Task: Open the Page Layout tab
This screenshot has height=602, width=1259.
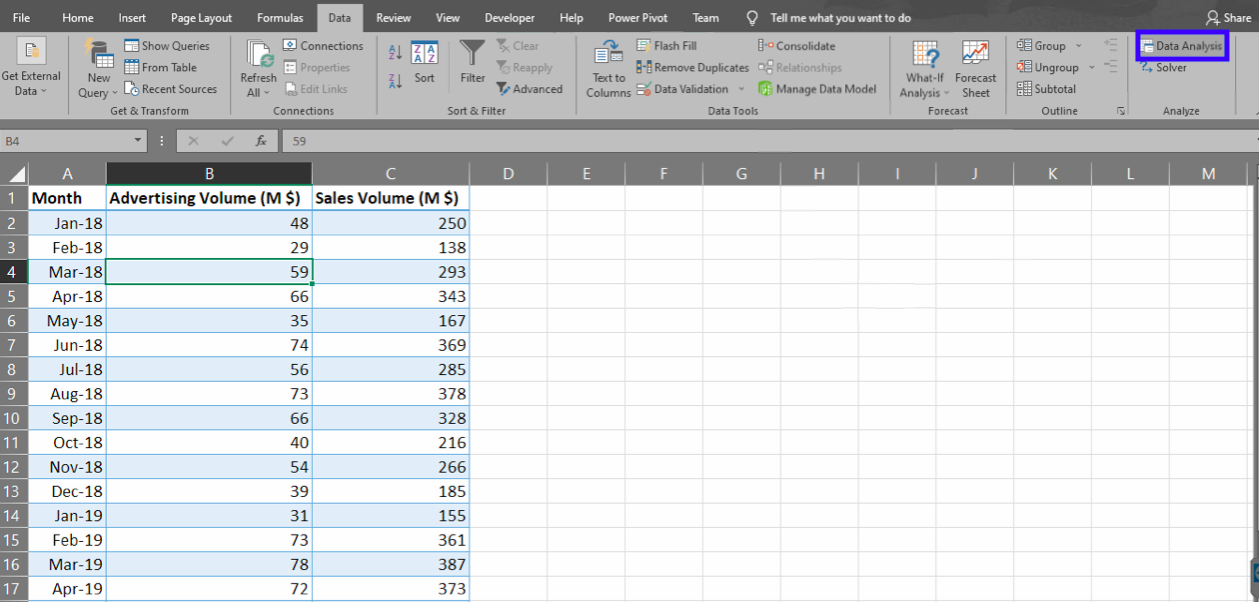Action: tap(201, 18)
